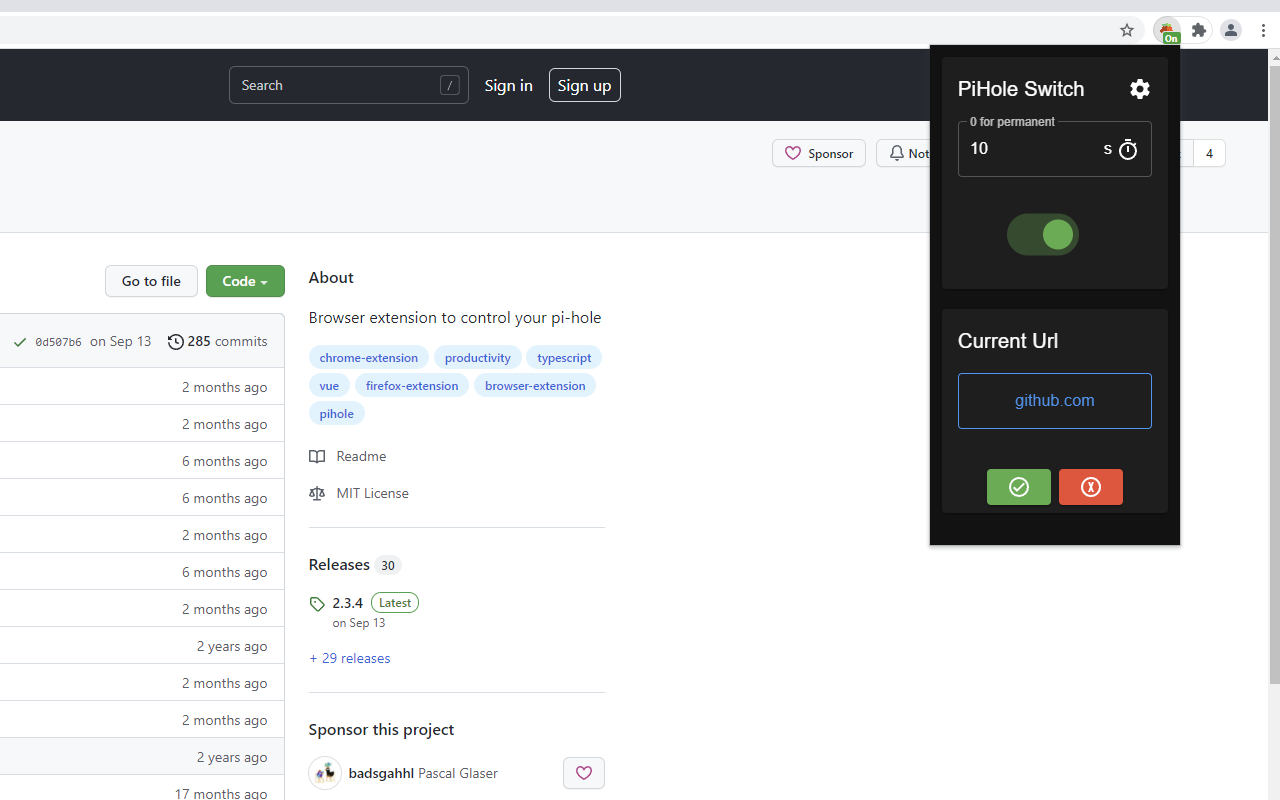Click the Sponsor button with the heart
1280x800 pixels.
click(818, 153)
